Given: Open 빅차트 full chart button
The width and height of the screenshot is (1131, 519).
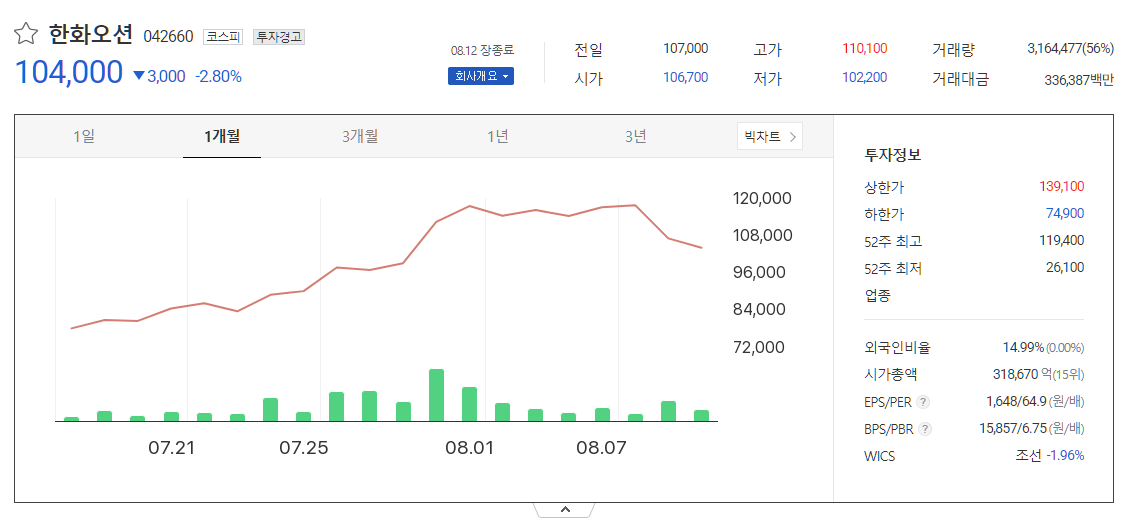Looking at the screenshot, I should [770, 136].
